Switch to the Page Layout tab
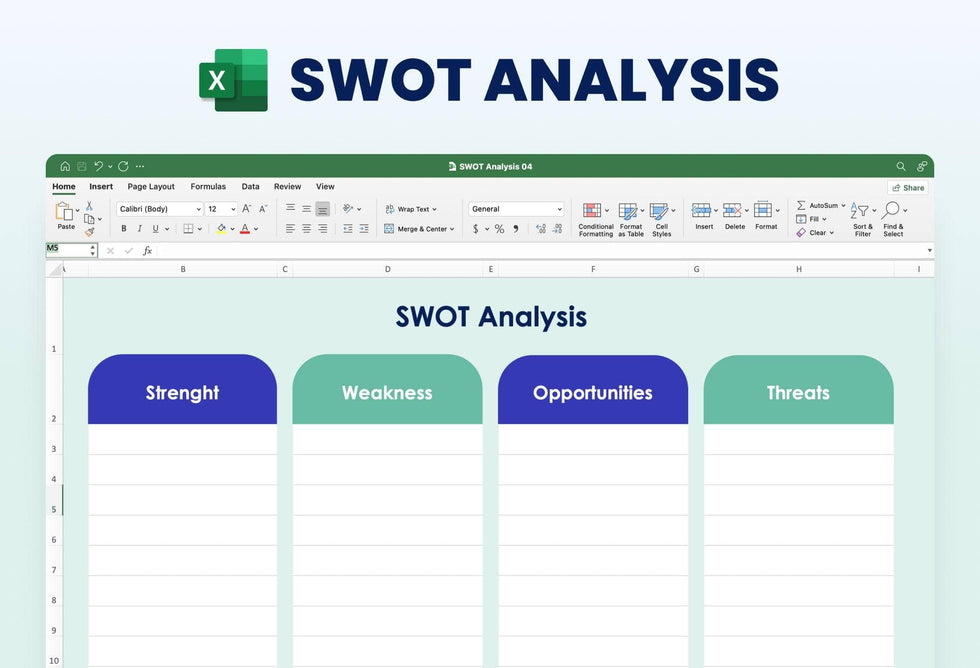 pyautogui.click(x=151, y=187)
